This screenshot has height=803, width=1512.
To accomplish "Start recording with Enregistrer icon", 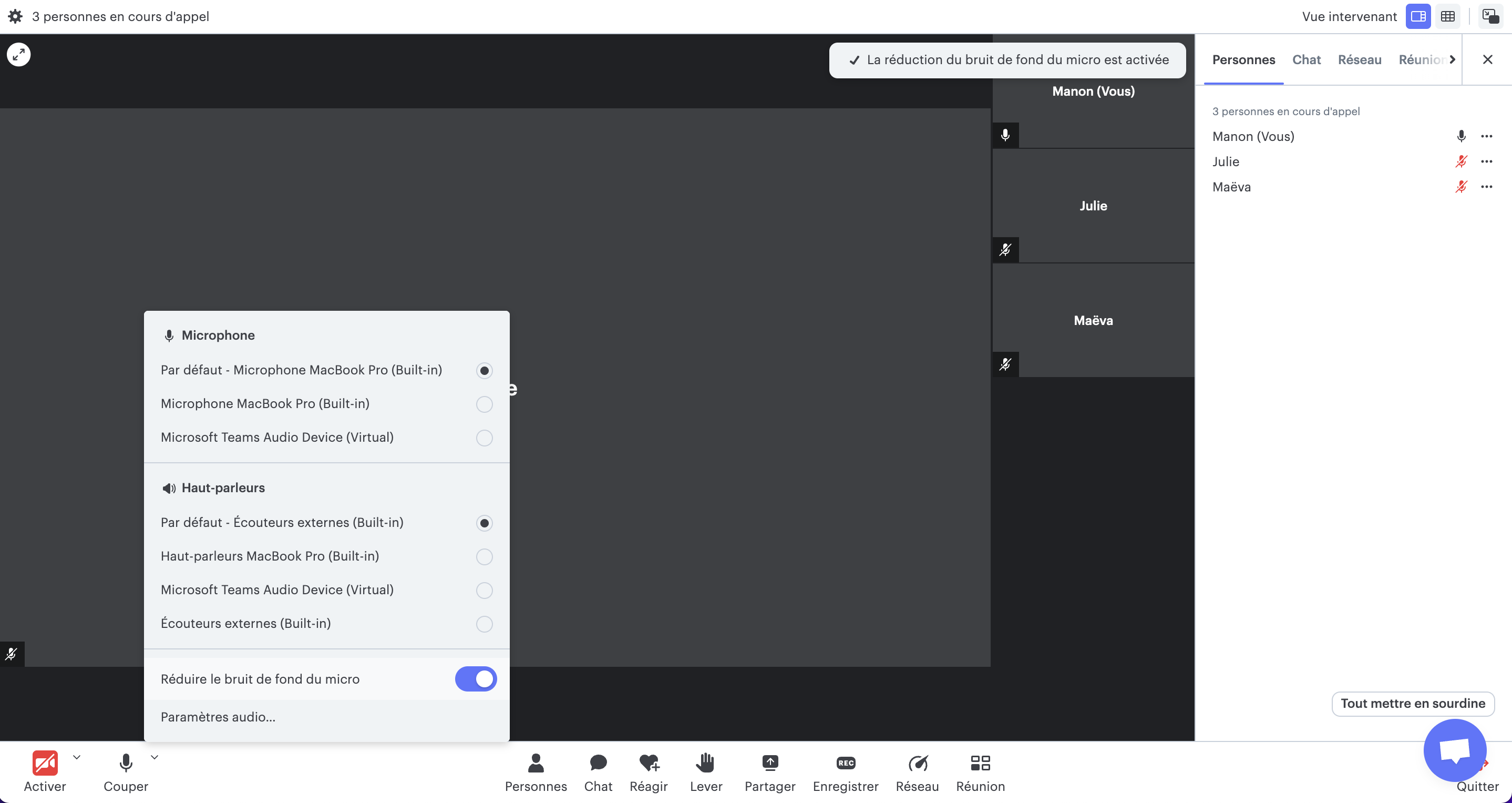I will [846, 763].
